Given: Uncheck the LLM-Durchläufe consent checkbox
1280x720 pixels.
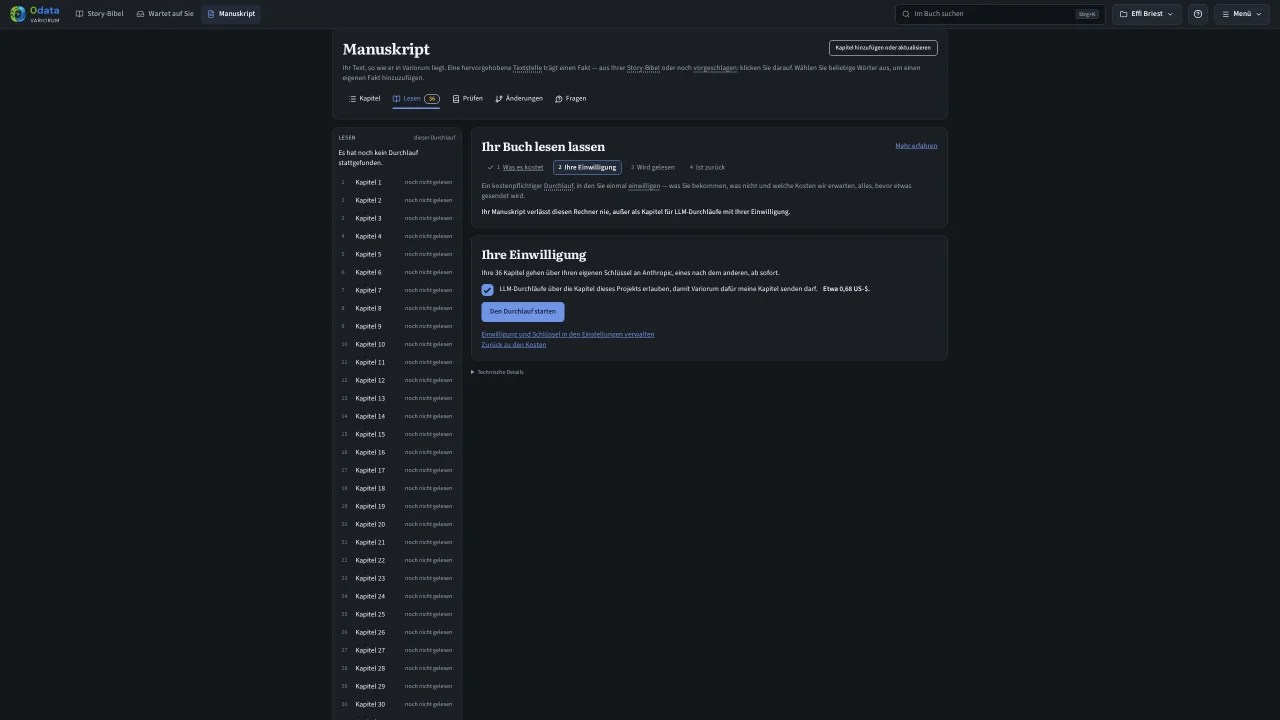Looking at the screenshot, I should click(488, 290).
